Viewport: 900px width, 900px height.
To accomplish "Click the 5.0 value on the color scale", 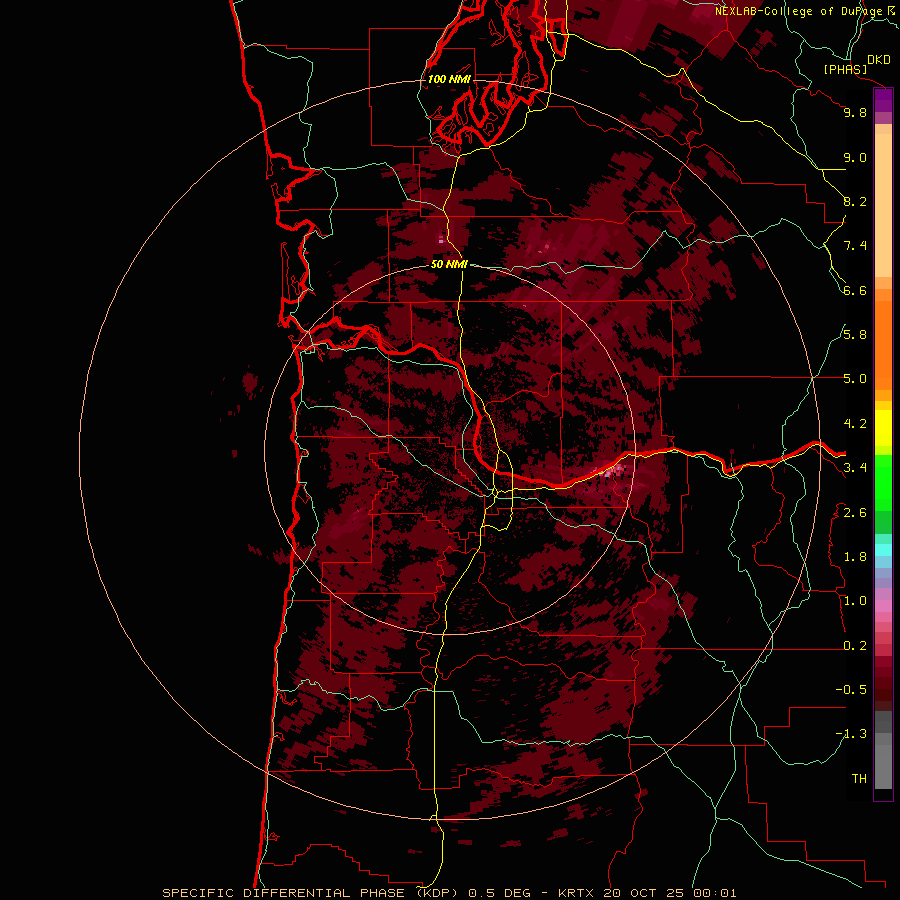I will [855, 379].
